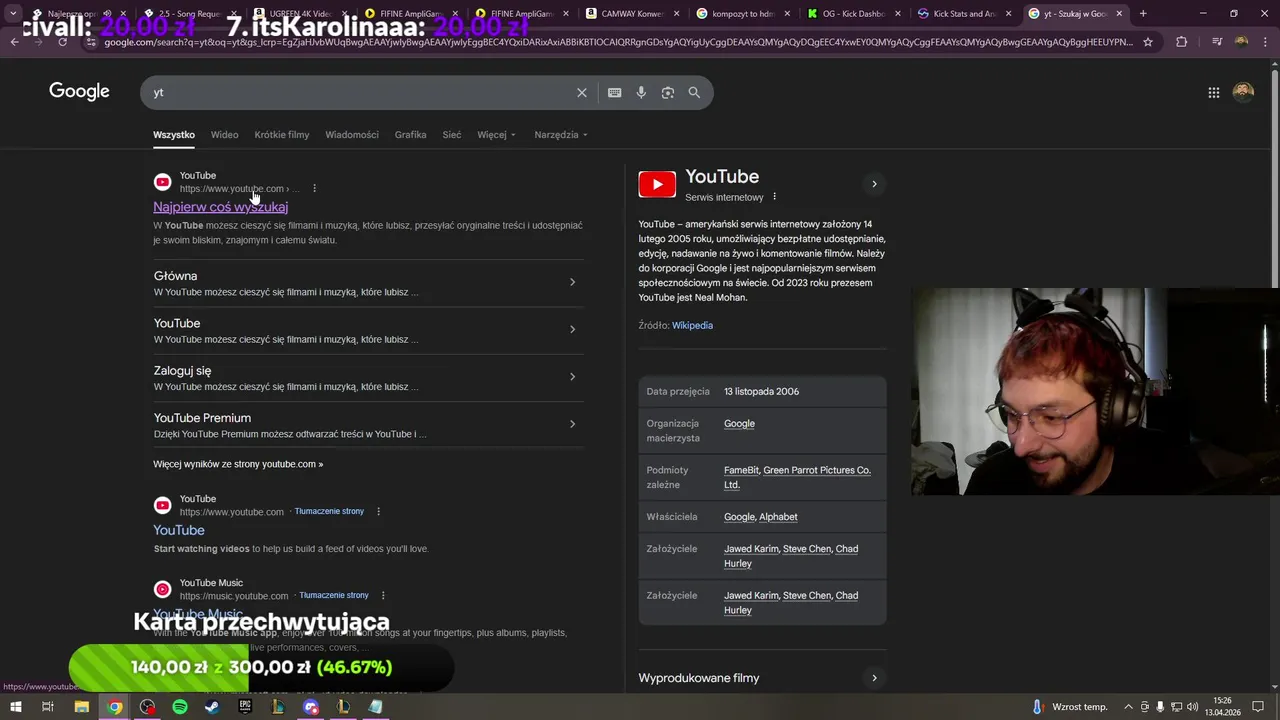
Task: Expand the Zaloguj się sitelink chevron
Action: click(x=572, y=377)
